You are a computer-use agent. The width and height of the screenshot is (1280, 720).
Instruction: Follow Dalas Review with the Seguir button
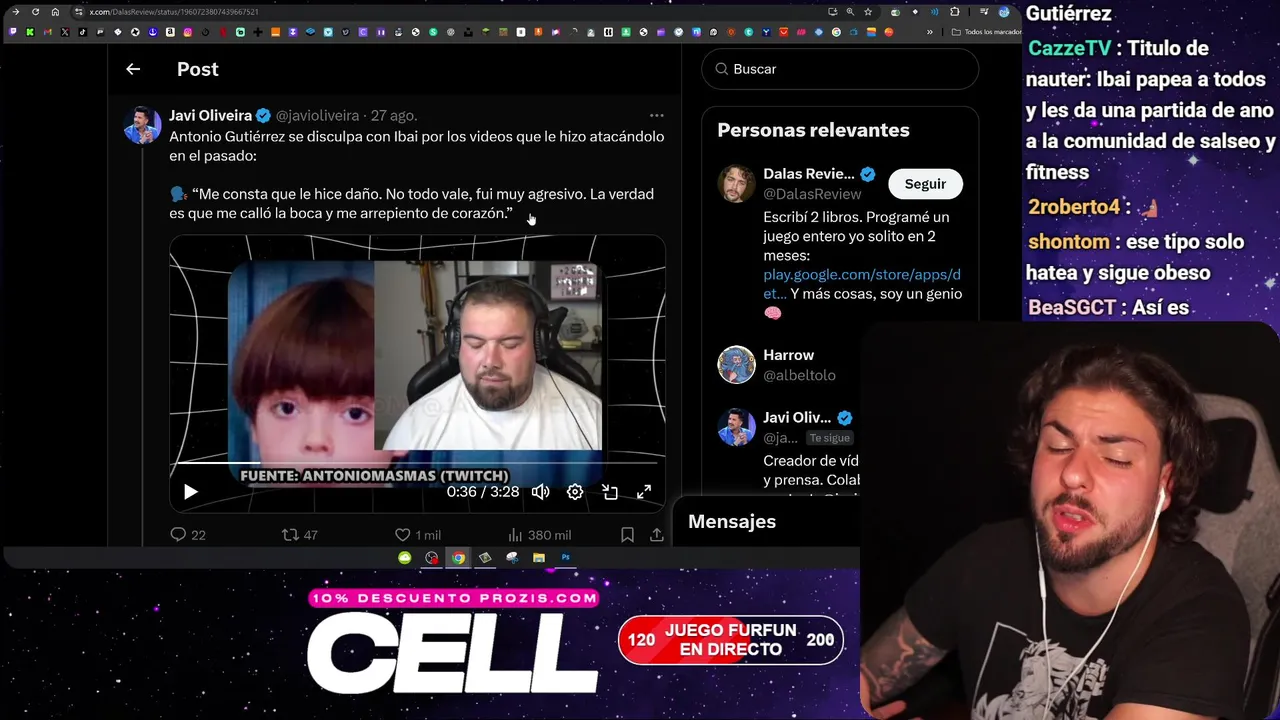click(925, 184)
